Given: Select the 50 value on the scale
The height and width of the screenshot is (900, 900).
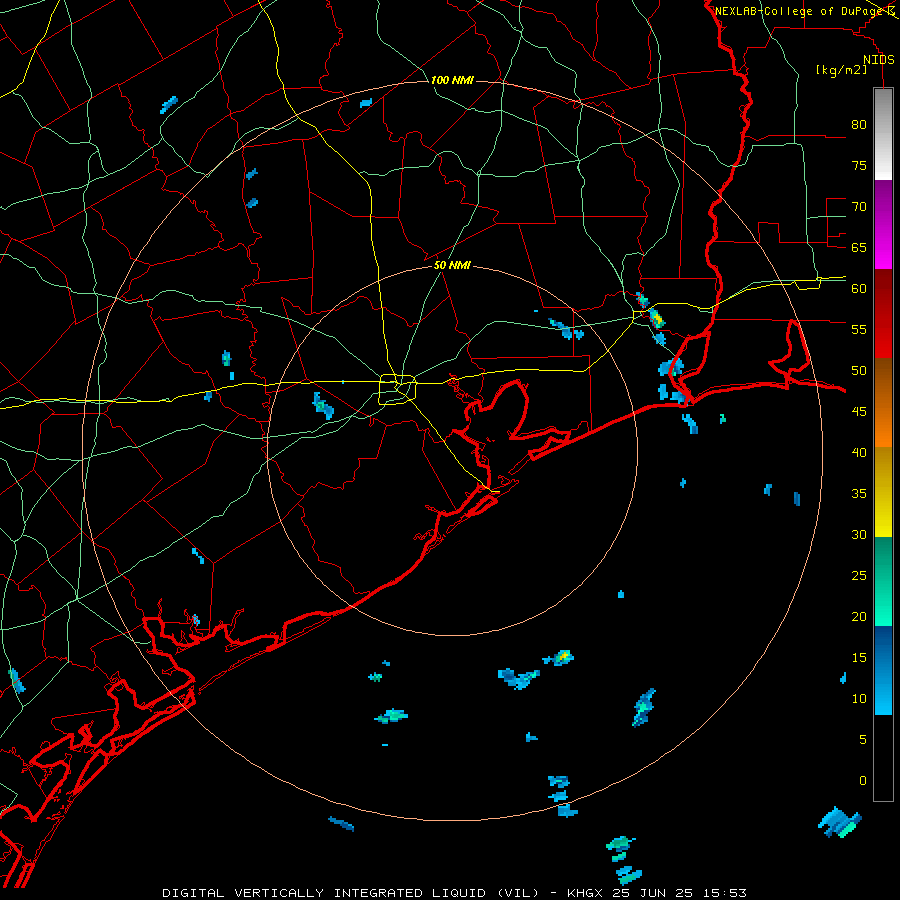Looking at the screenshot, I should [x=859, y=371].
